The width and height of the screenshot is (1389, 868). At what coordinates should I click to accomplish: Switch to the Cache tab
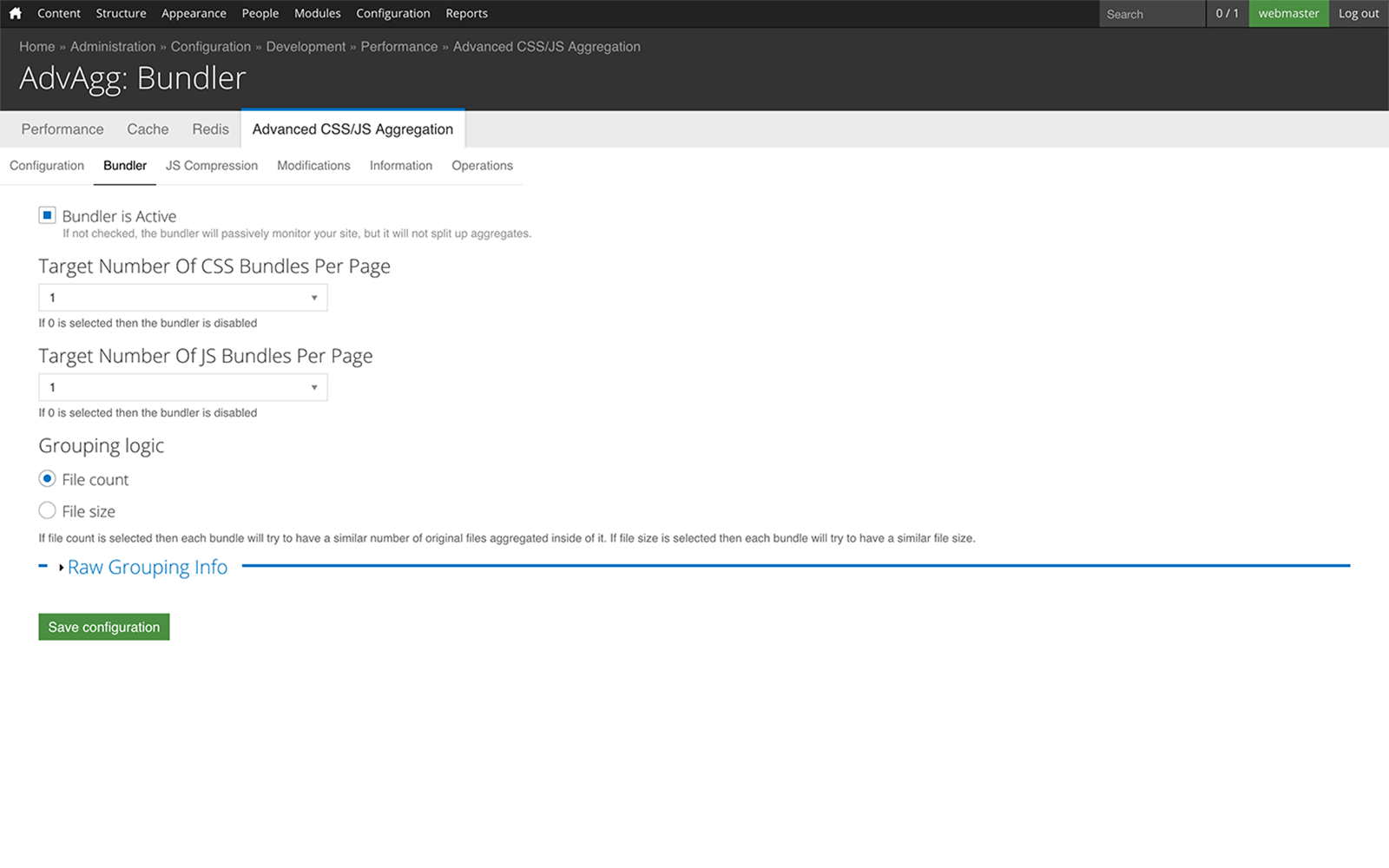148,129
